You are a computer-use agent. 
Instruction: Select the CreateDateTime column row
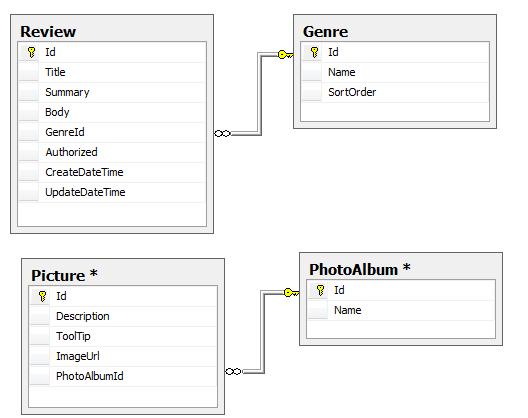(112, 172)
